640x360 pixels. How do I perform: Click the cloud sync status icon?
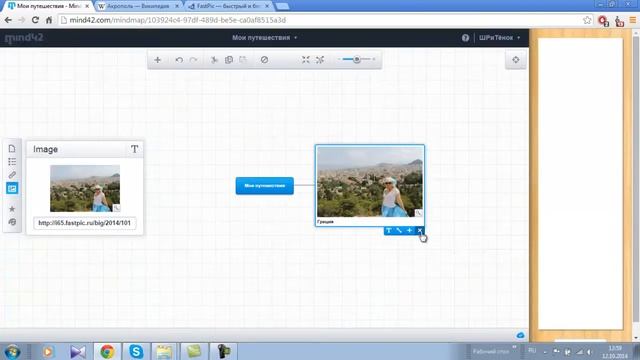pyautogui.click(x=520, y=335)
